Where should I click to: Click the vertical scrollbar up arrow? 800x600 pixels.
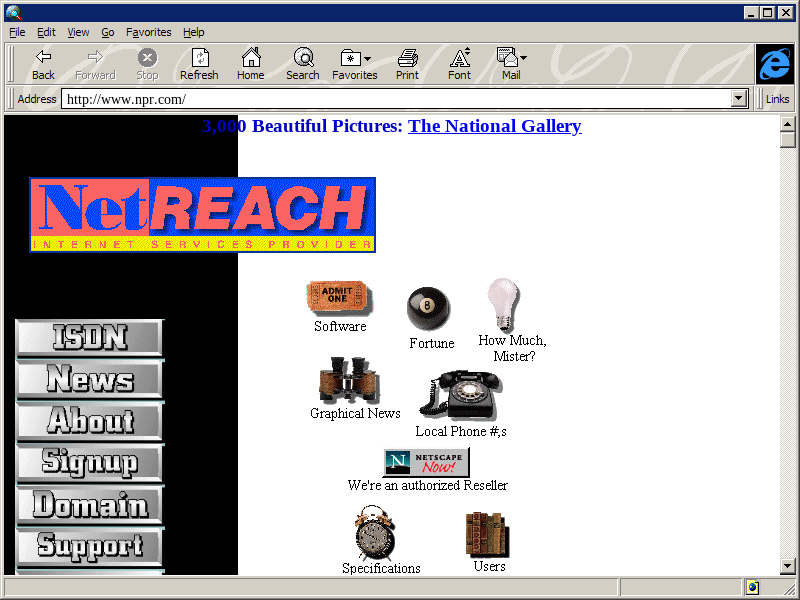tap(788, 123)
